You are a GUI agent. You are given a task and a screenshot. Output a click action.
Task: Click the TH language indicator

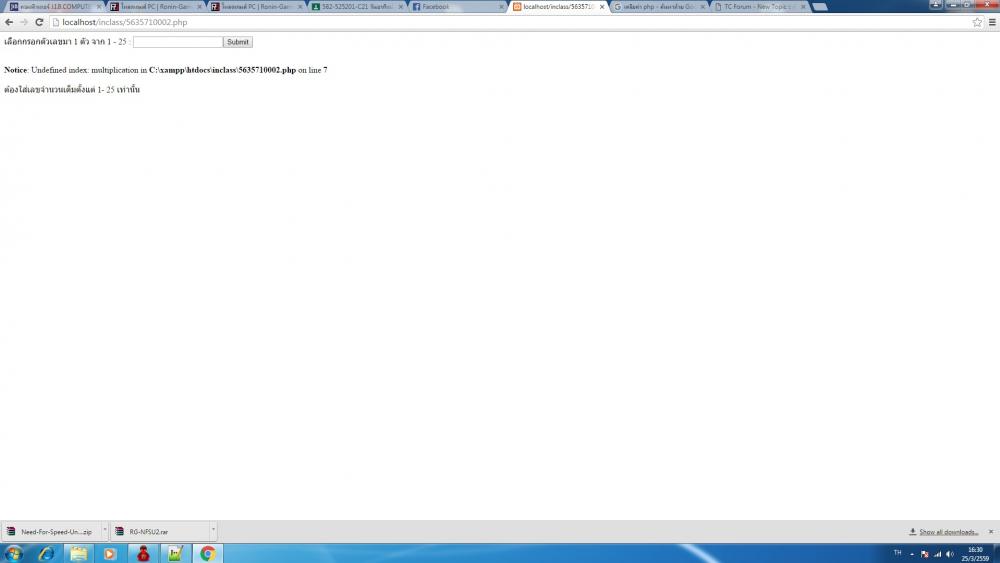(897, 553)
